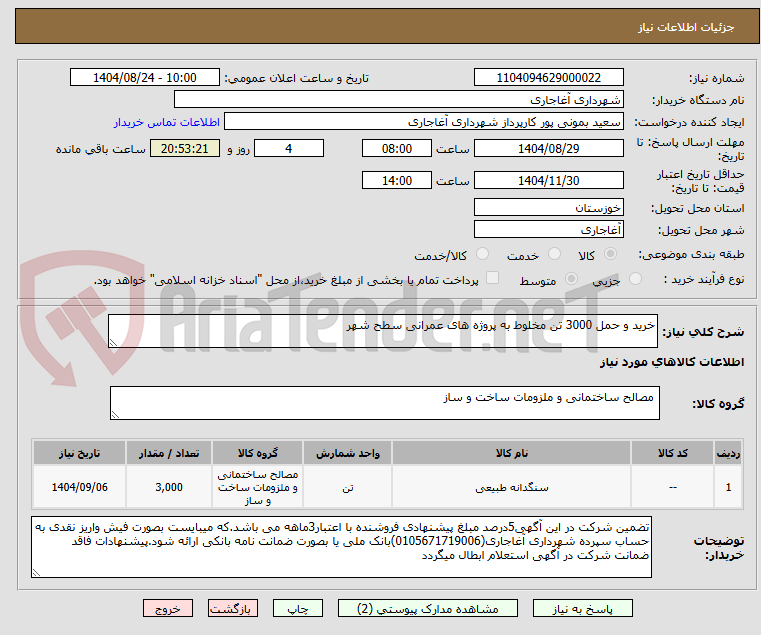Click the resize handle of گروه کالا box
The height and width of the screenshot is (635, 761).
coord(115,415)
